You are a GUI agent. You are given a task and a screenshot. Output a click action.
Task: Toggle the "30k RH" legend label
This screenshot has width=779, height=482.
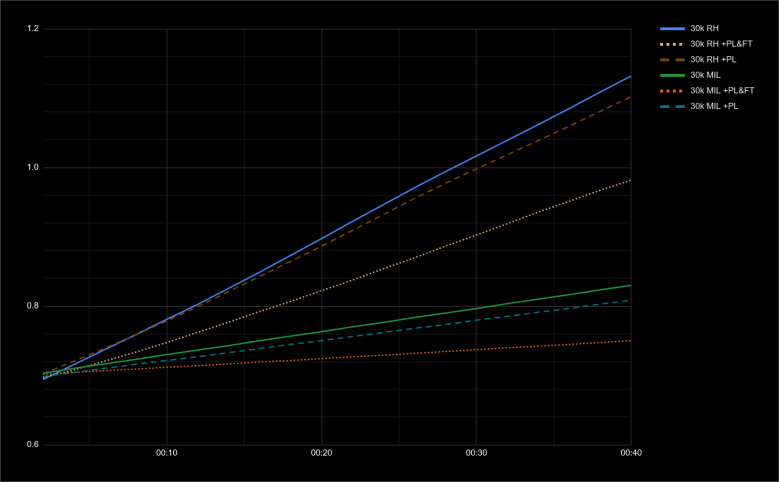pos(703,28)
